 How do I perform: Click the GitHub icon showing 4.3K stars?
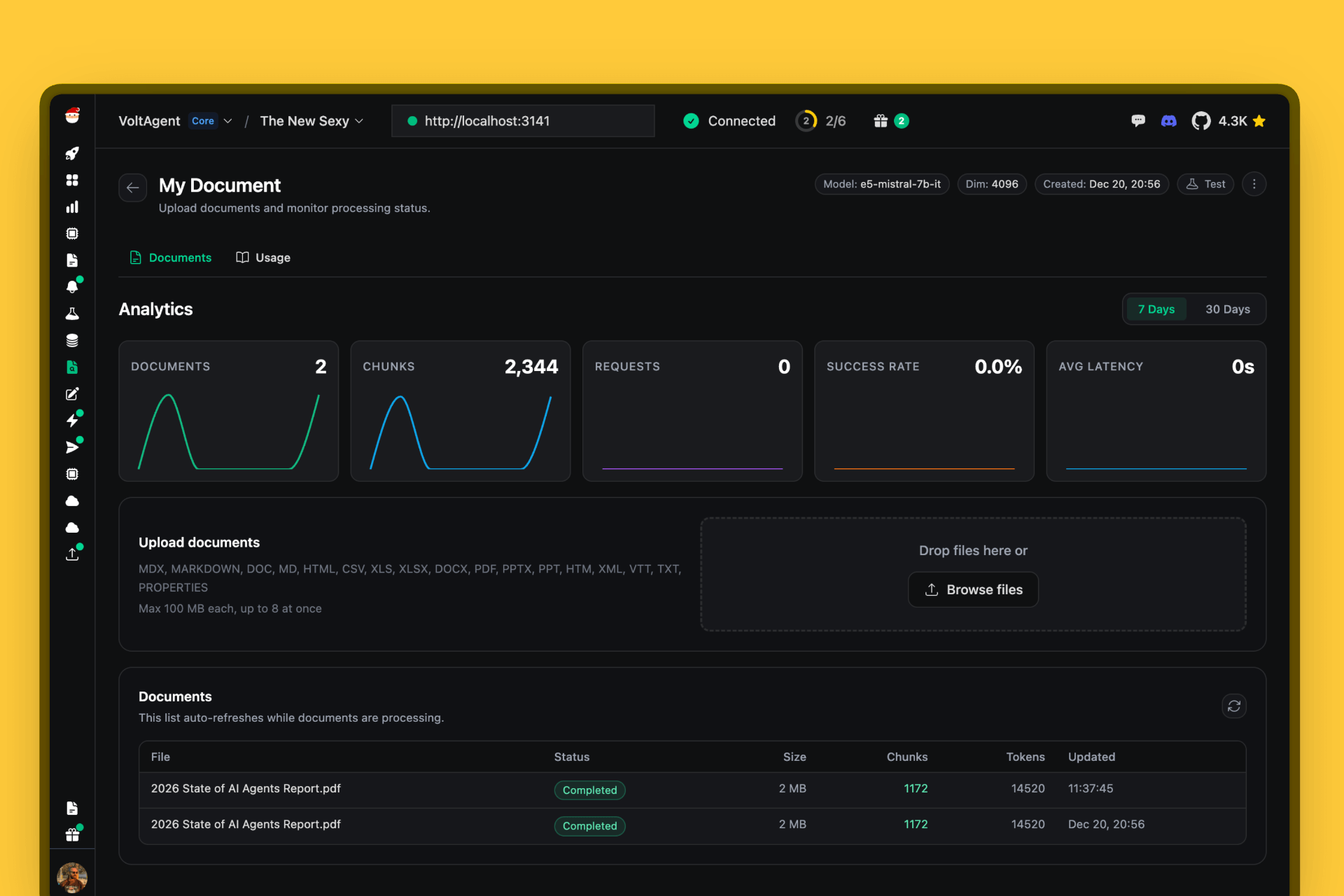point(1201,120)
